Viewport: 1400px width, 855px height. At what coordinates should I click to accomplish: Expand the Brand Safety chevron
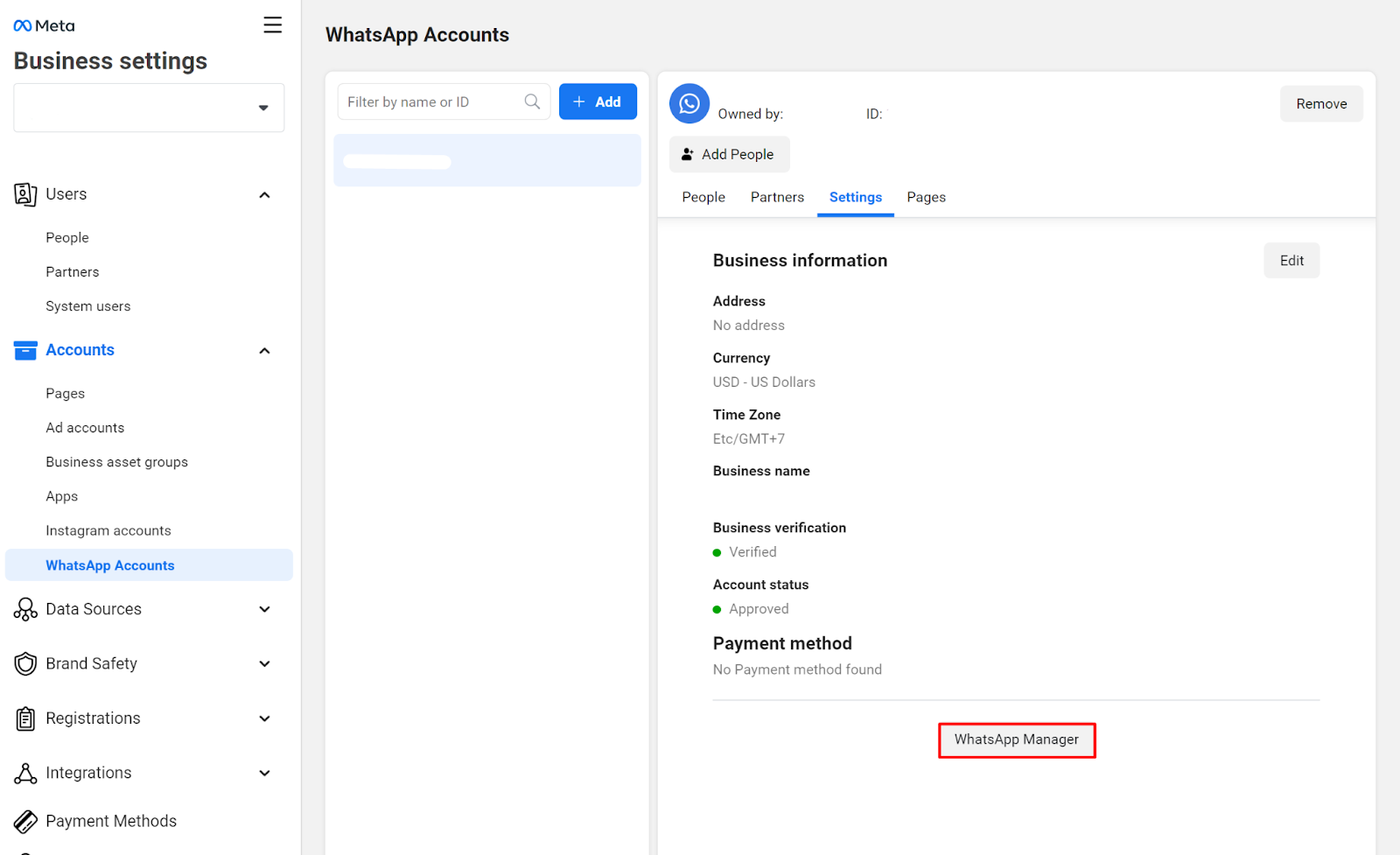(264, 663)
